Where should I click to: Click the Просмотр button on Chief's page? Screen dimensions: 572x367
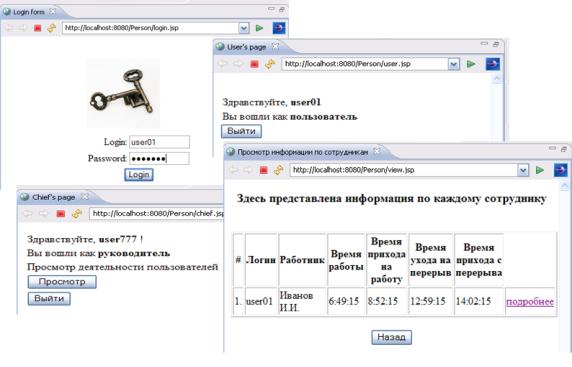coord(62,282)
